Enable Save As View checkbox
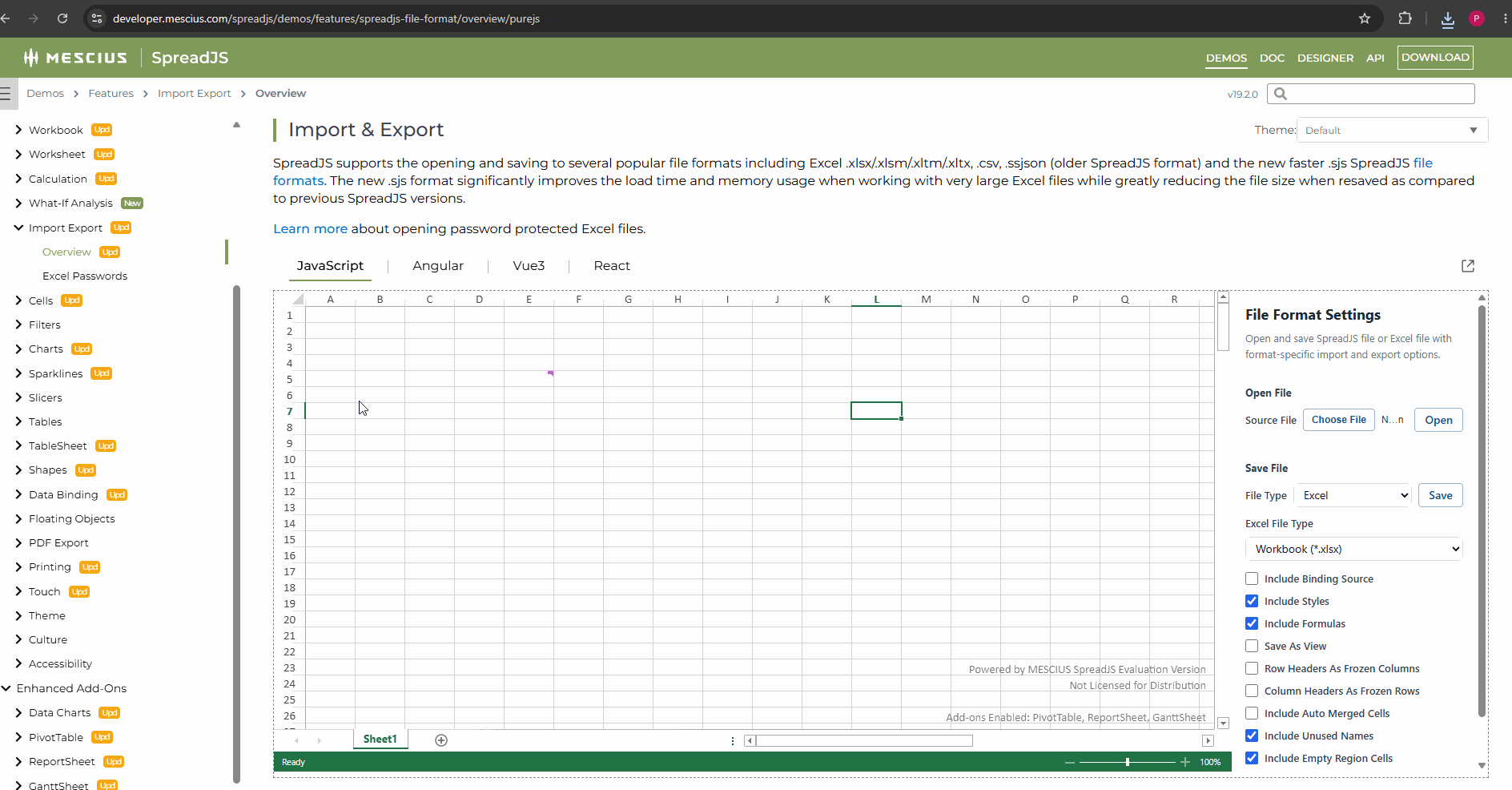This screenshot has height=790, width=1512. pyautogui.click(x=1252, y=646)
